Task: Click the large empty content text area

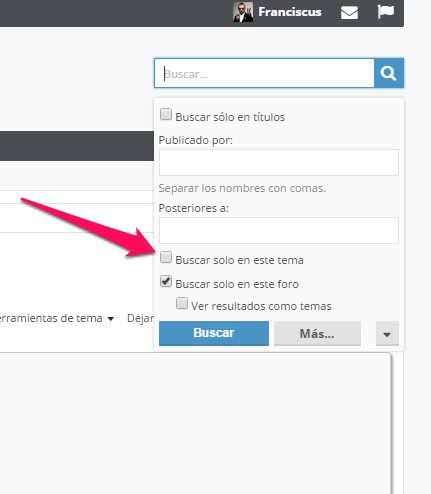Action: point(195,423)
